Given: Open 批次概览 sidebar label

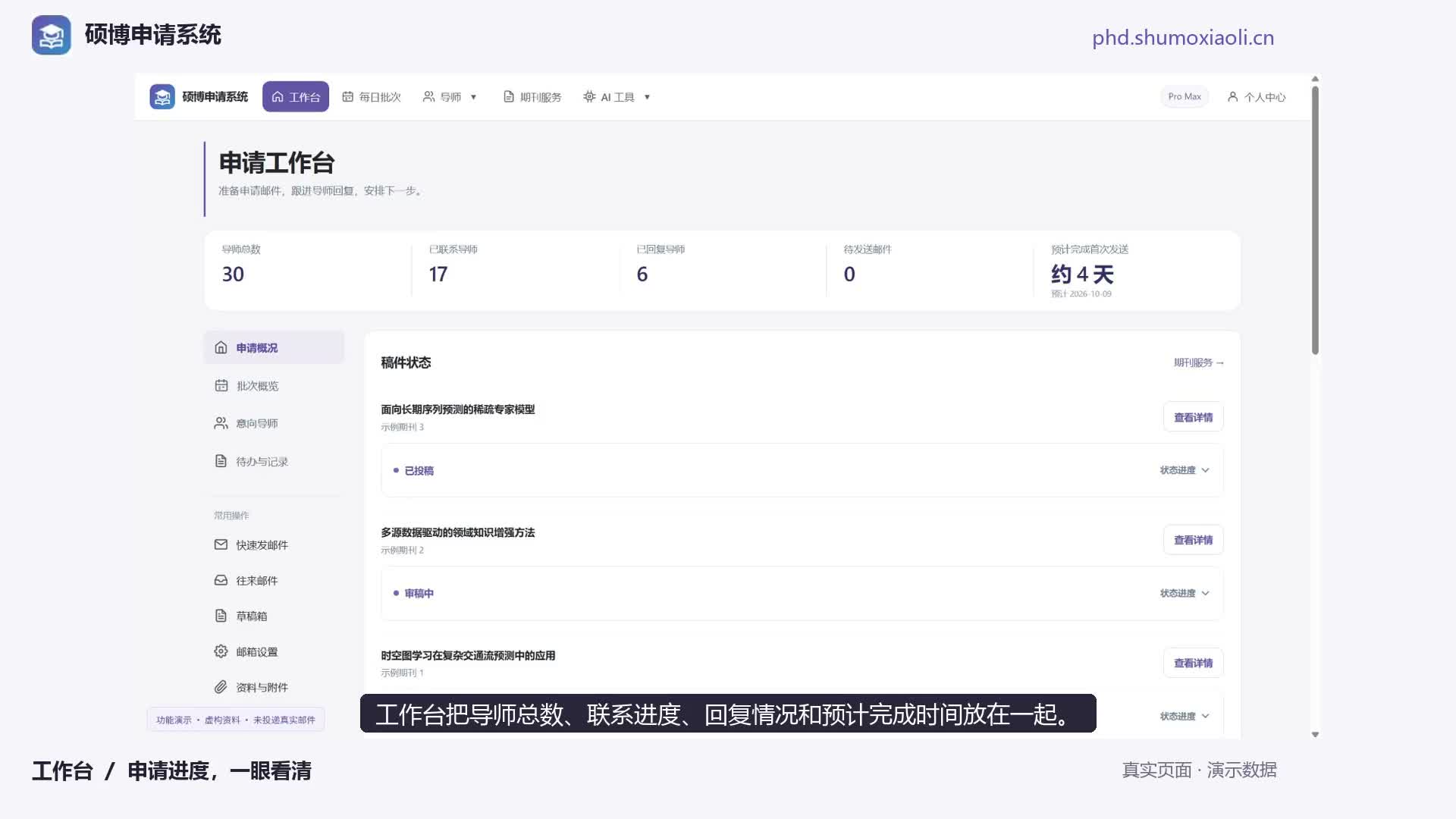Looking at the screenshot, I should pos(257,386).
